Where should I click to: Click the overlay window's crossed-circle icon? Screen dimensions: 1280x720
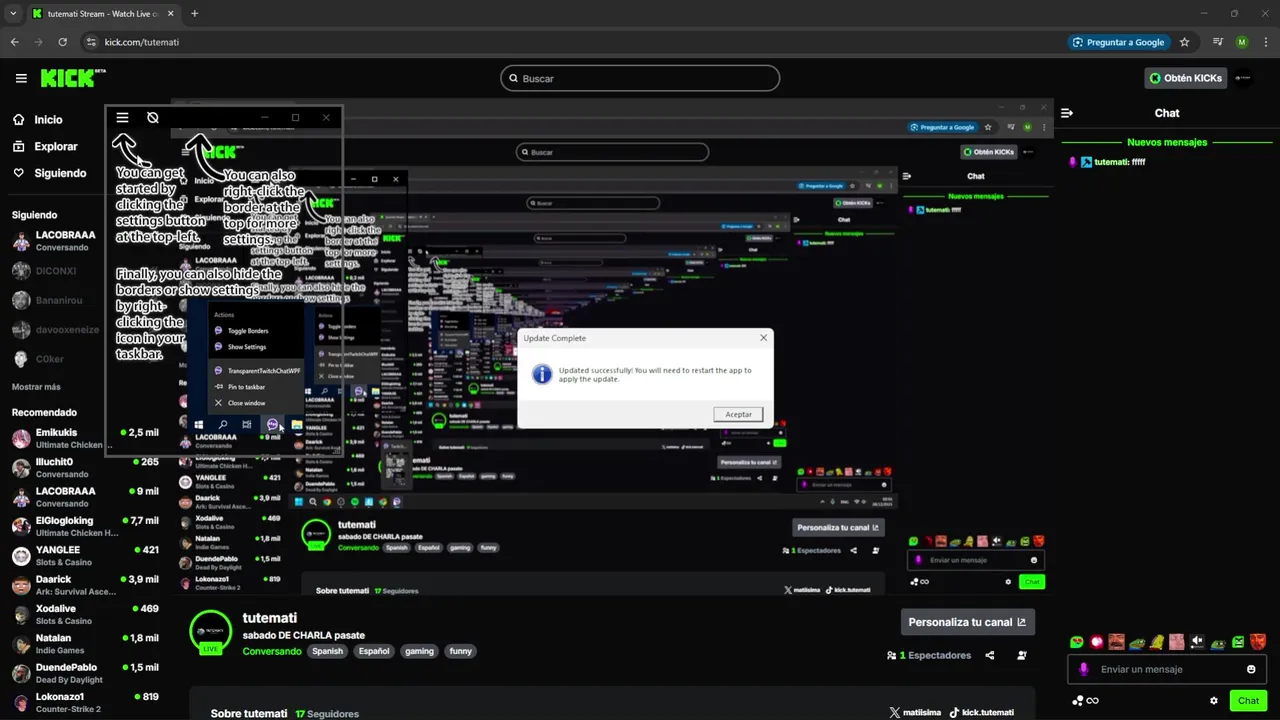153,117
